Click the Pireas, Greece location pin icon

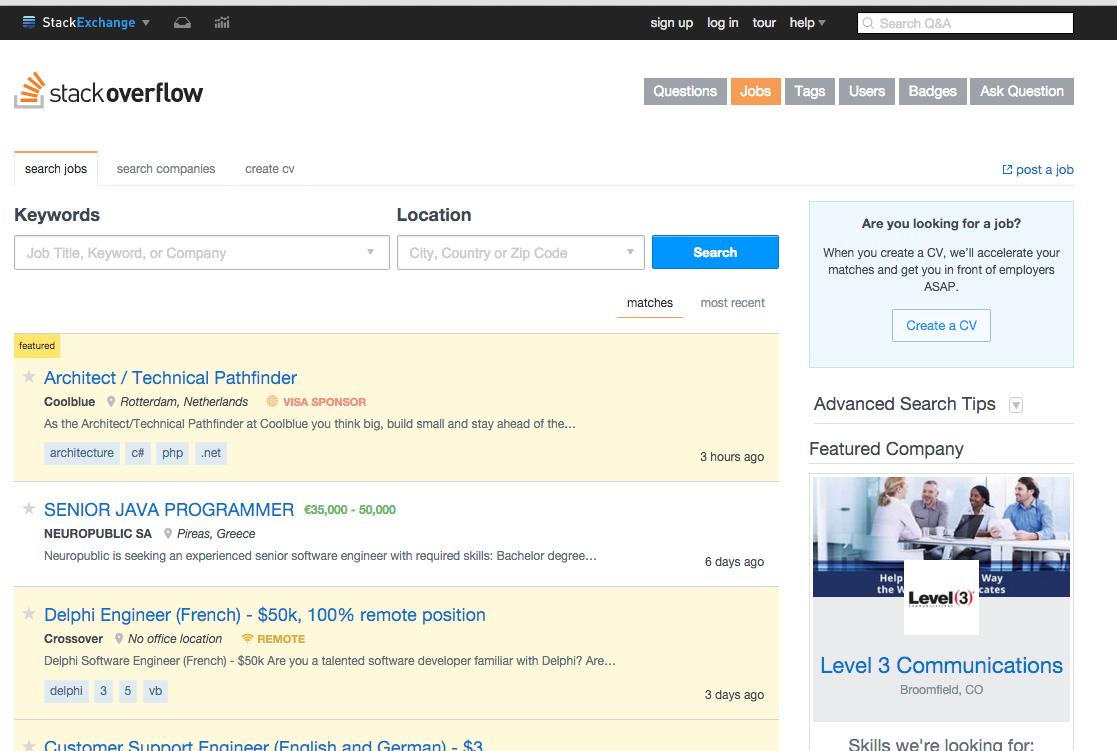[168, 534]
